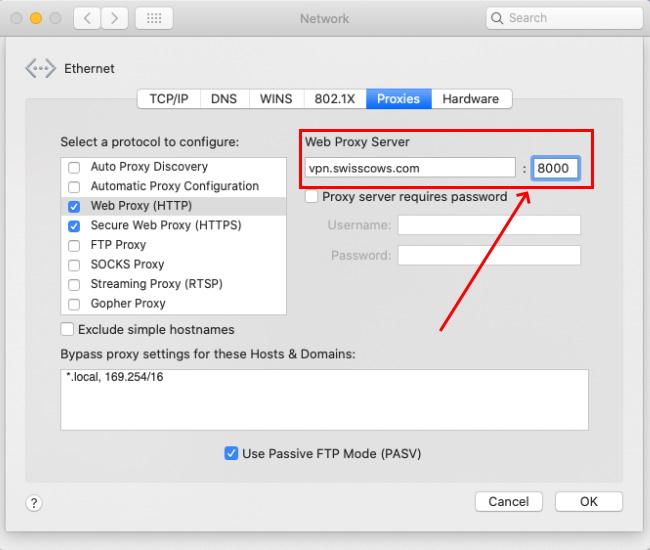Select the Auto Proxy Discovery label
Viewport: 650px width, 550px height.
coord(149,167)
